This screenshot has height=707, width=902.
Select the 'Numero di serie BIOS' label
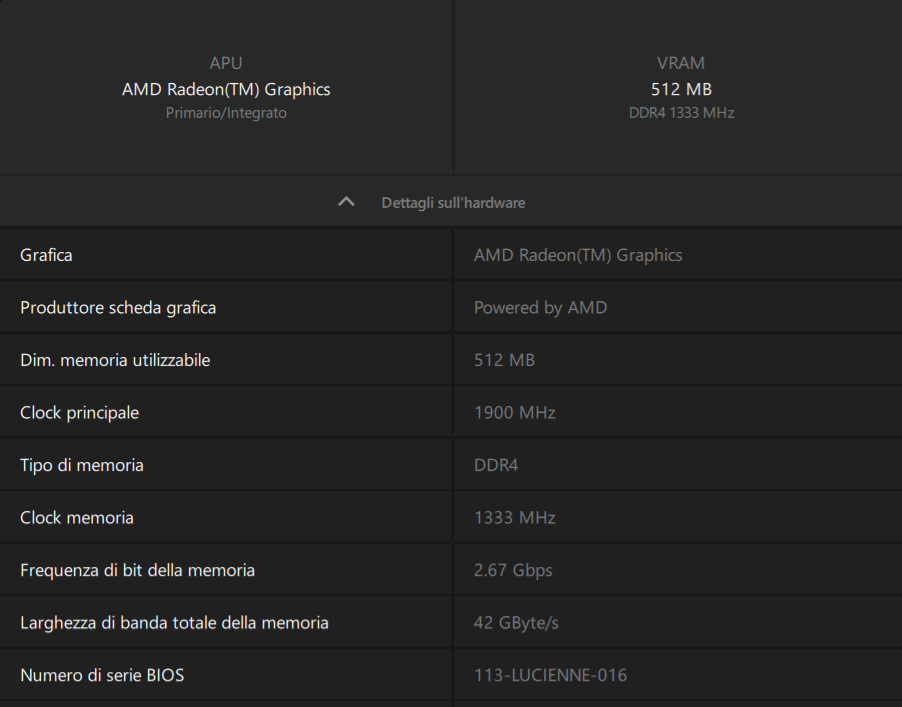pyautogui.click(x=102, y=675)
